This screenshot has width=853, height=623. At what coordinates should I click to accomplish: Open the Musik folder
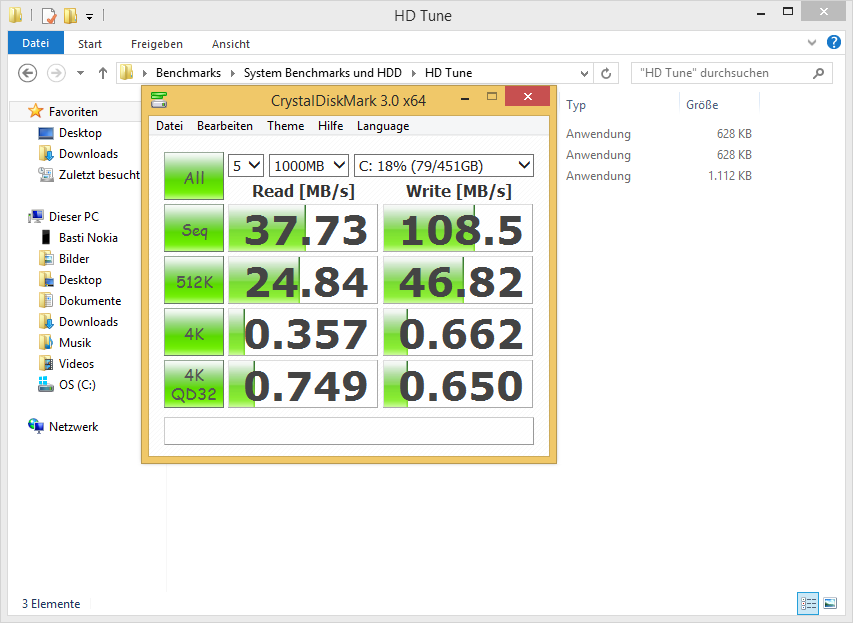(75, 343)
